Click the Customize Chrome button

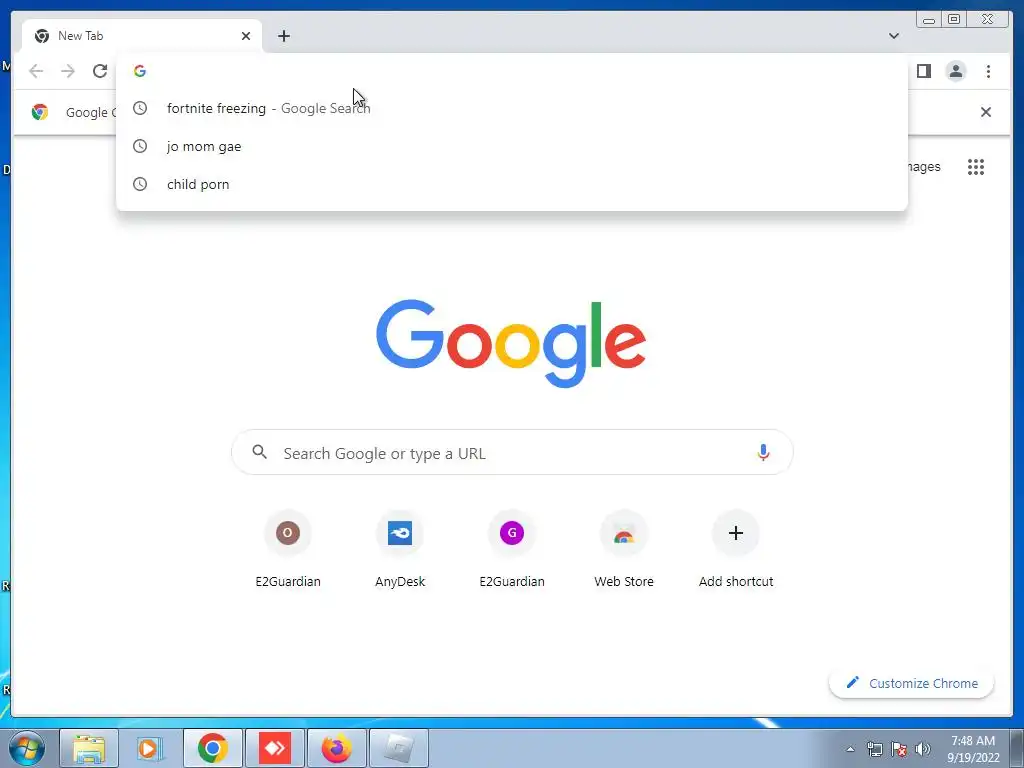pyautogui.click(x=912, y=683)
